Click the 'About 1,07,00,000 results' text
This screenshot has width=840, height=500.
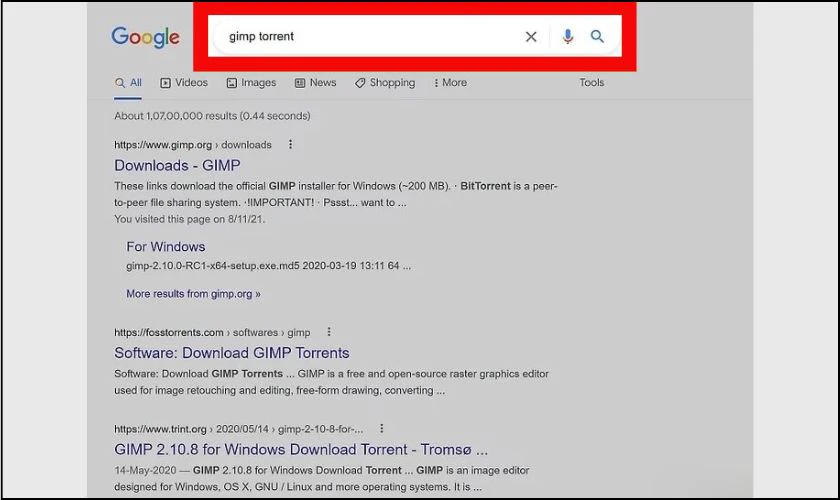click(x=212, y=116)
